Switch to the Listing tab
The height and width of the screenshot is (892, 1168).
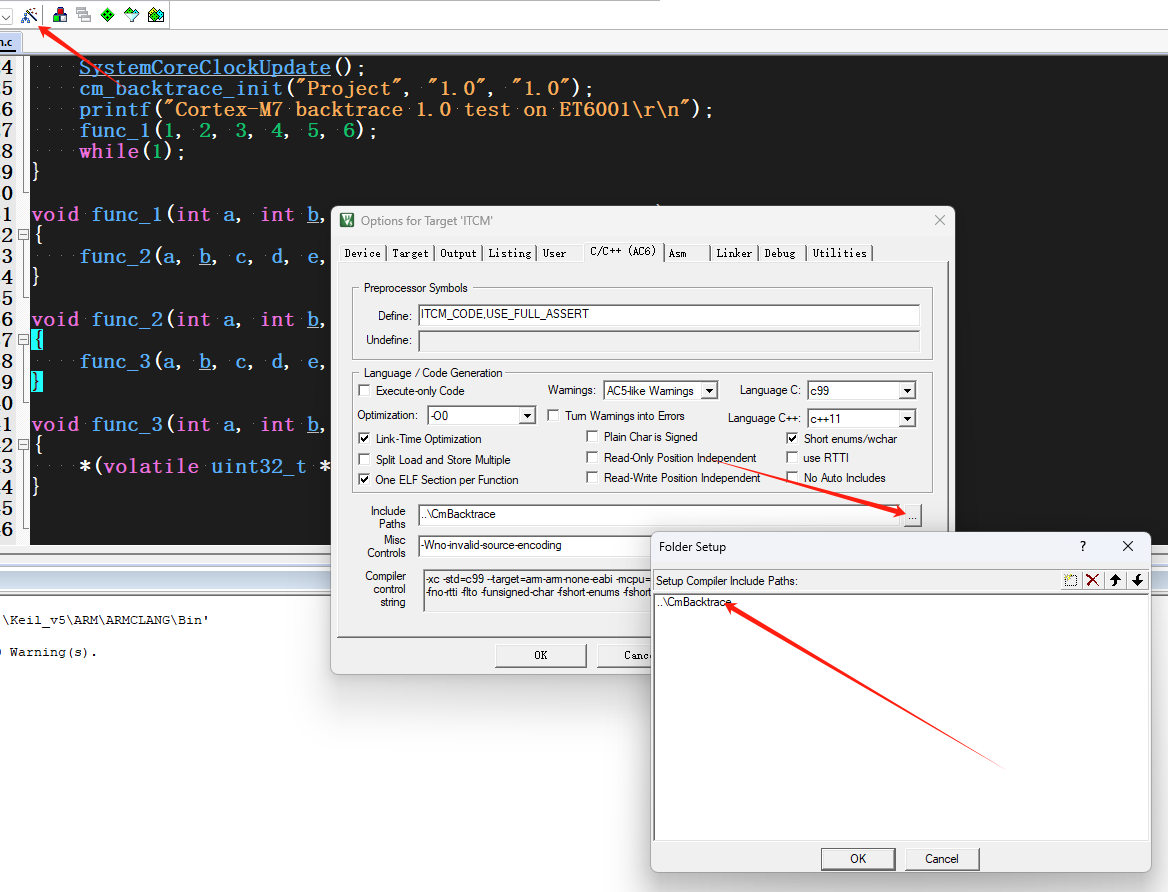point(510,253)
